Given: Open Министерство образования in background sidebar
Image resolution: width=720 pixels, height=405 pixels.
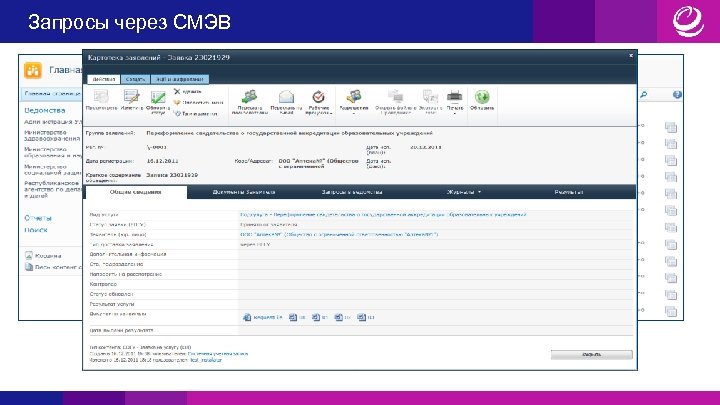Looking at the screenshot, I should click(x=53, y=152).
